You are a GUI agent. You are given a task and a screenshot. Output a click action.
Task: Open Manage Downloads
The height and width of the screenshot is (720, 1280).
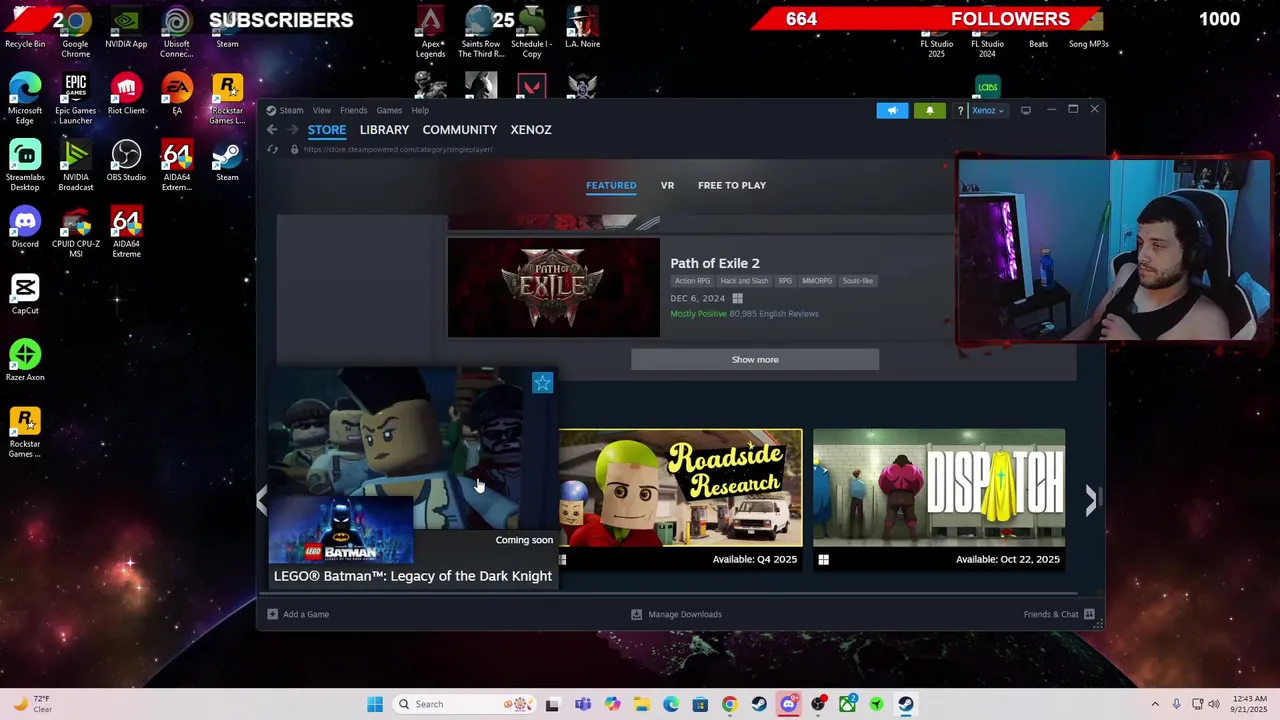[x=676, y=614]
